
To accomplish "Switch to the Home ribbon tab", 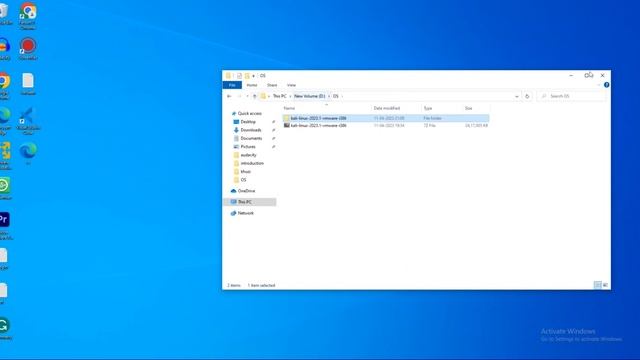I will [x=252, y=85].
